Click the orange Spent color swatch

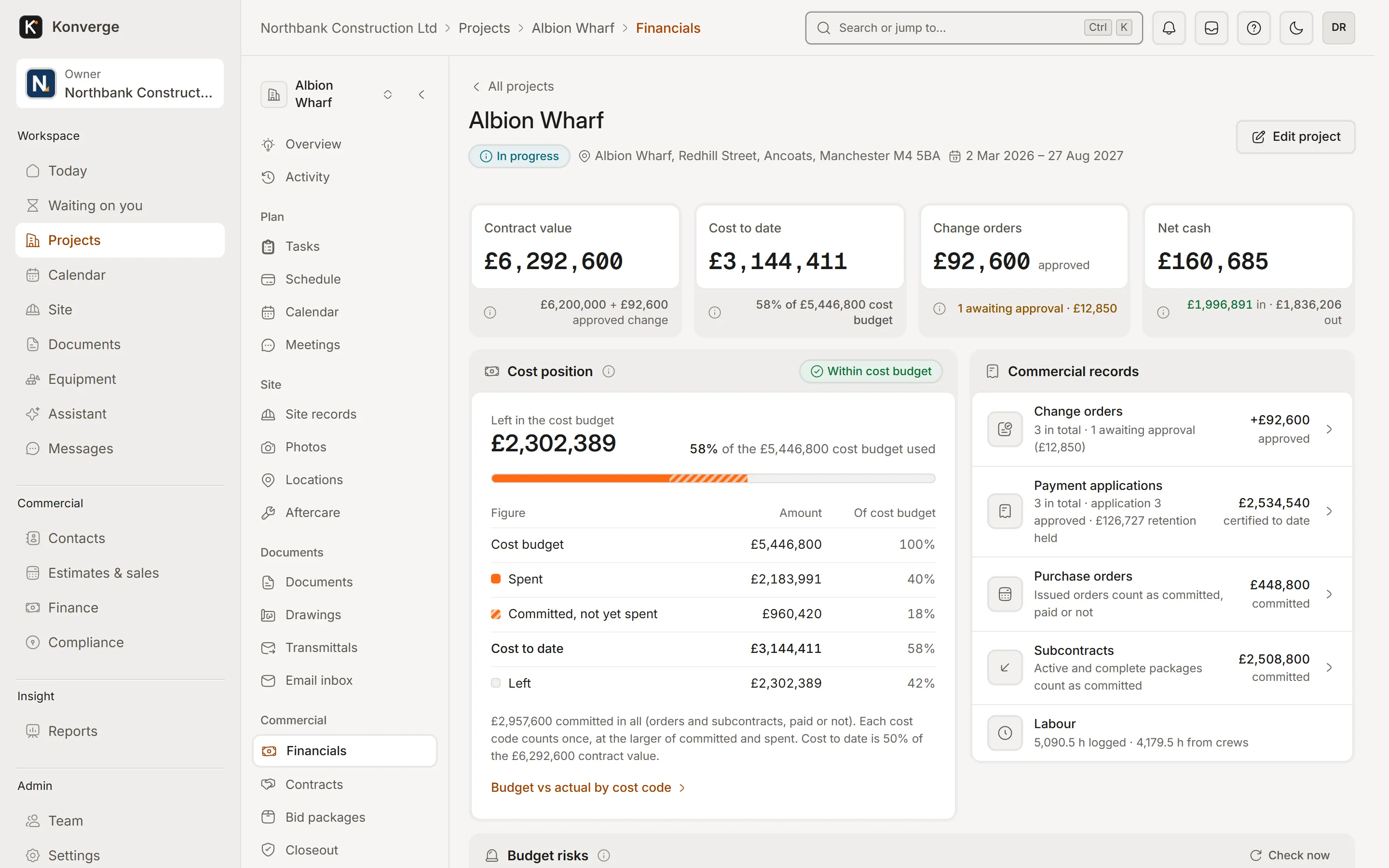tap(496, 579)
